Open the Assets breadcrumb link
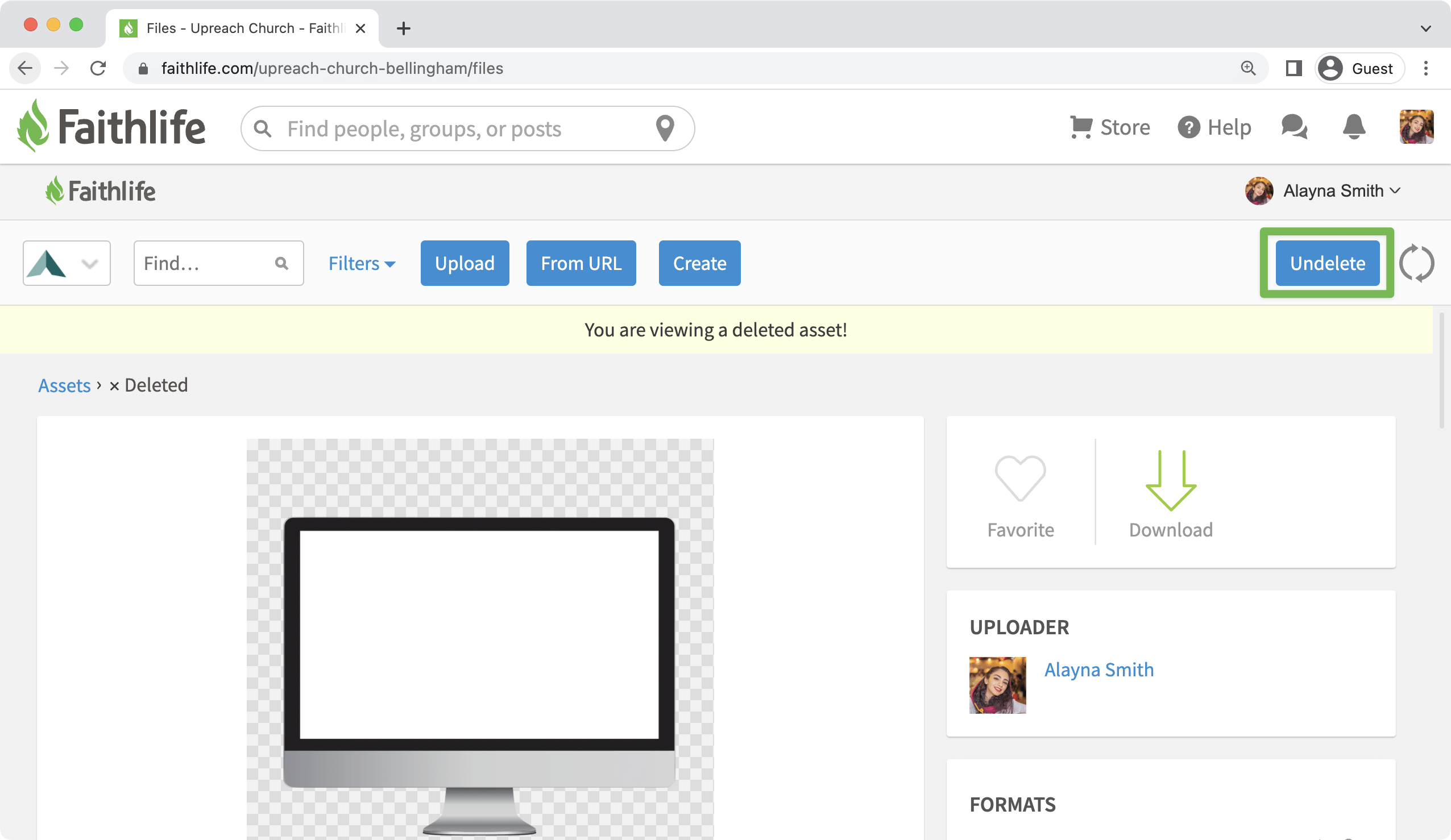 [x=64, y=385]
